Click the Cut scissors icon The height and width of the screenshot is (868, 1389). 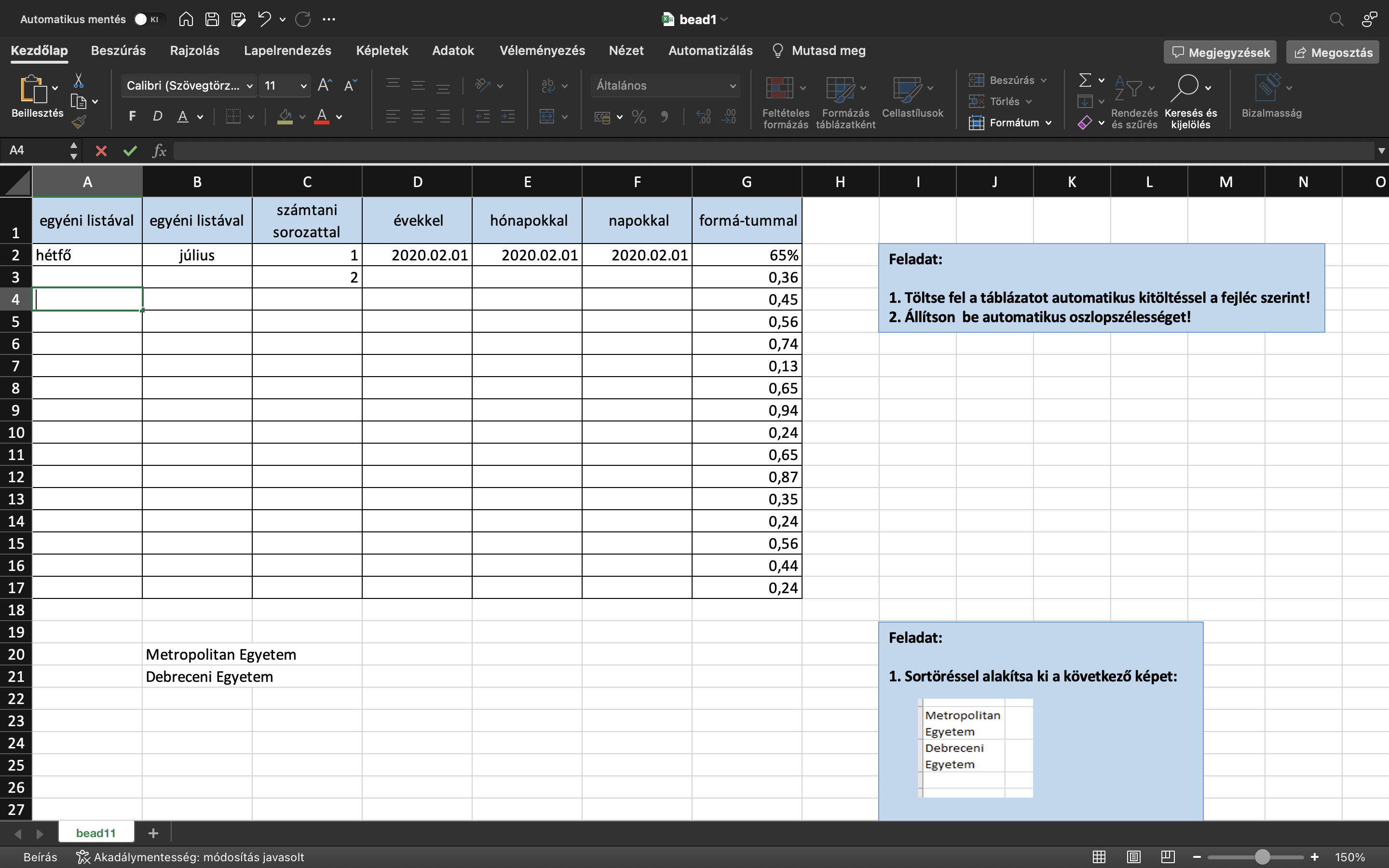tap(79, 81)
